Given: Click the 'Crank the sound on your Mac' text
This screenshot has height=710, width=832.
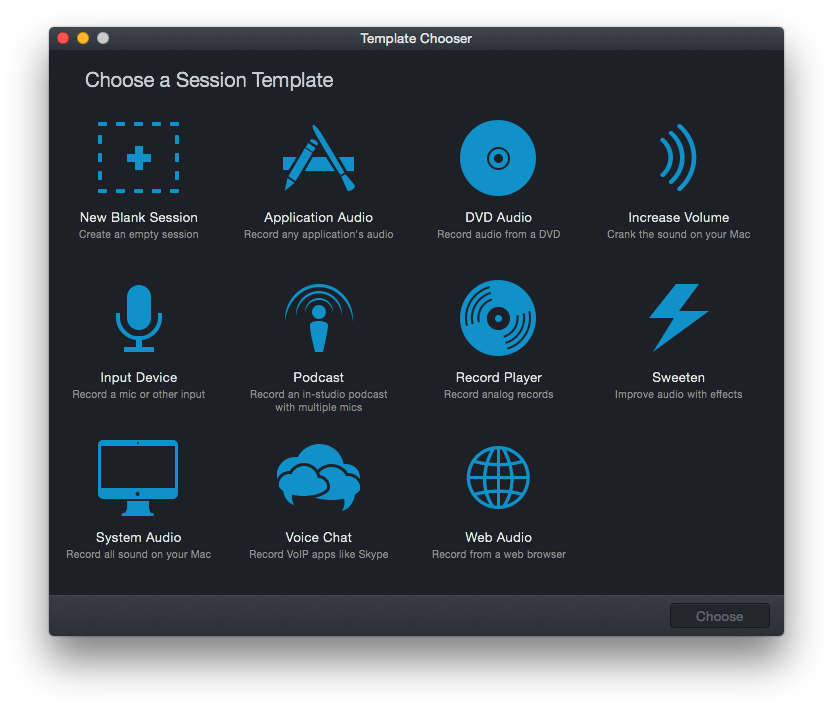Looking at the screenshot, I should [678, 234].
